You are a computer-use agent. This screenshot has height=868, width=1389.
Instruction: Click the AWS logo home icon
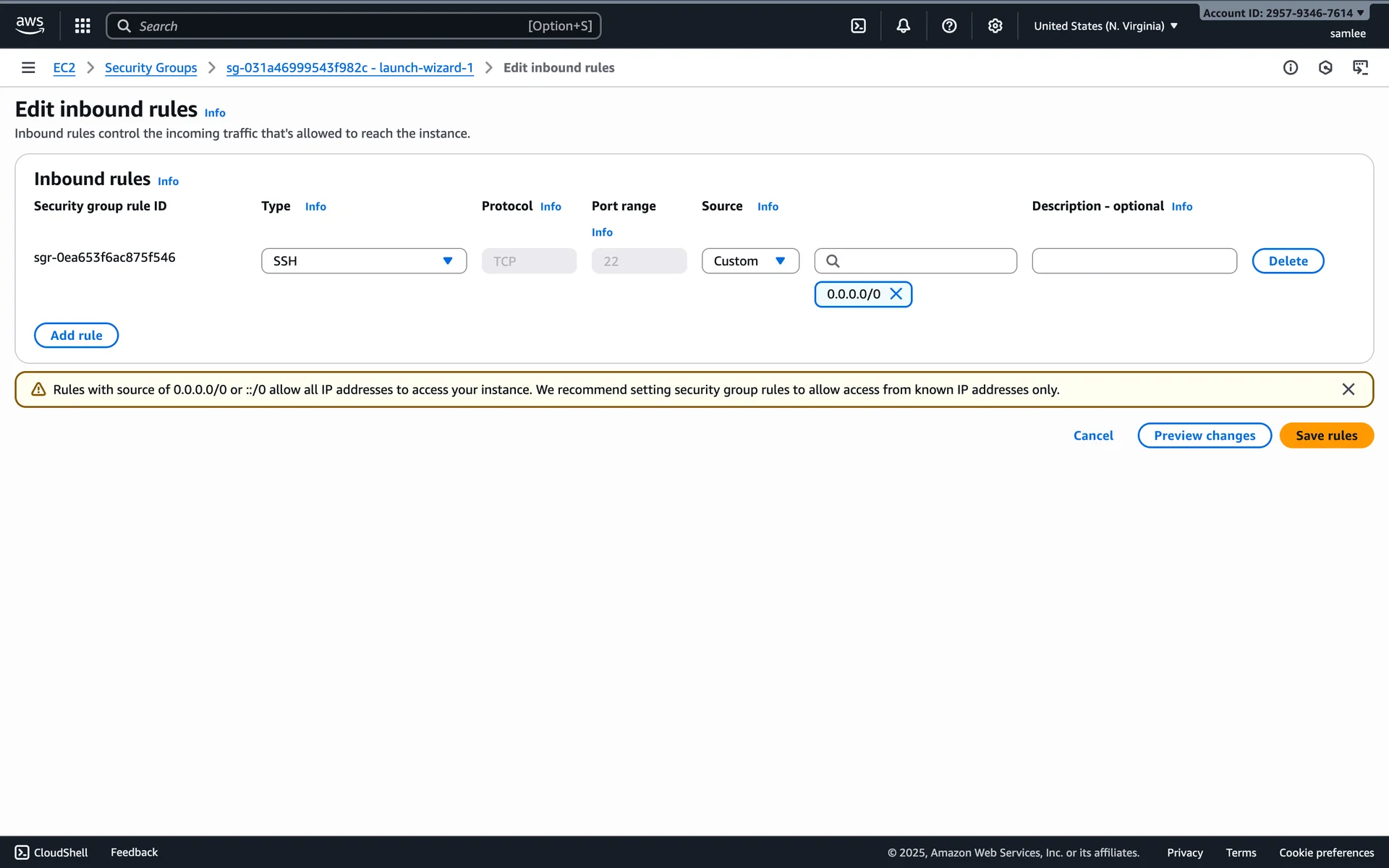pos(30,25)
